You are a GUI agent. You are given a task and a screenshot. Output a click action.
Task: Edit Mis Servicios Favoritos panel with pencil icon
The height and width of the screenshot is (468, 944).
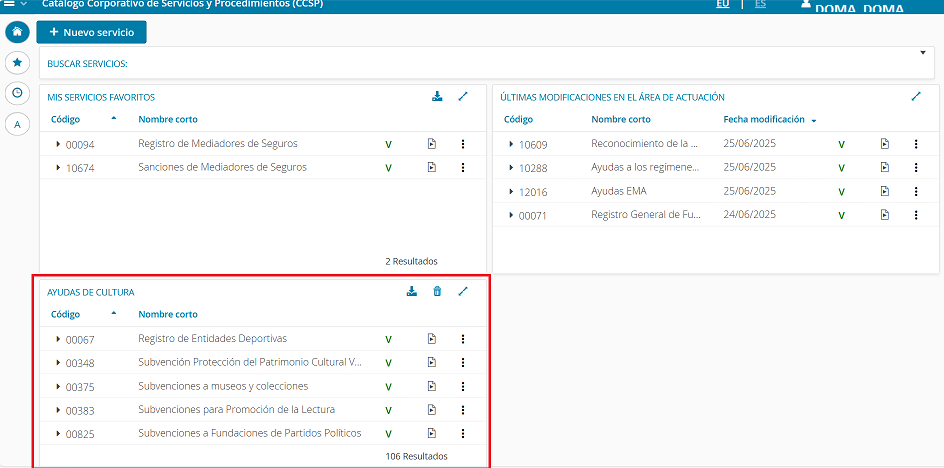pos(462,96)
